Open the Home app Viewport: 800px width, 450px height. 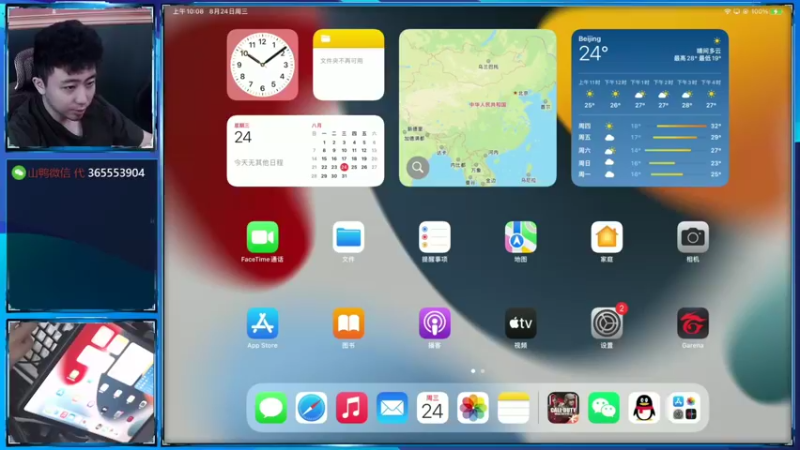(607, 237)
